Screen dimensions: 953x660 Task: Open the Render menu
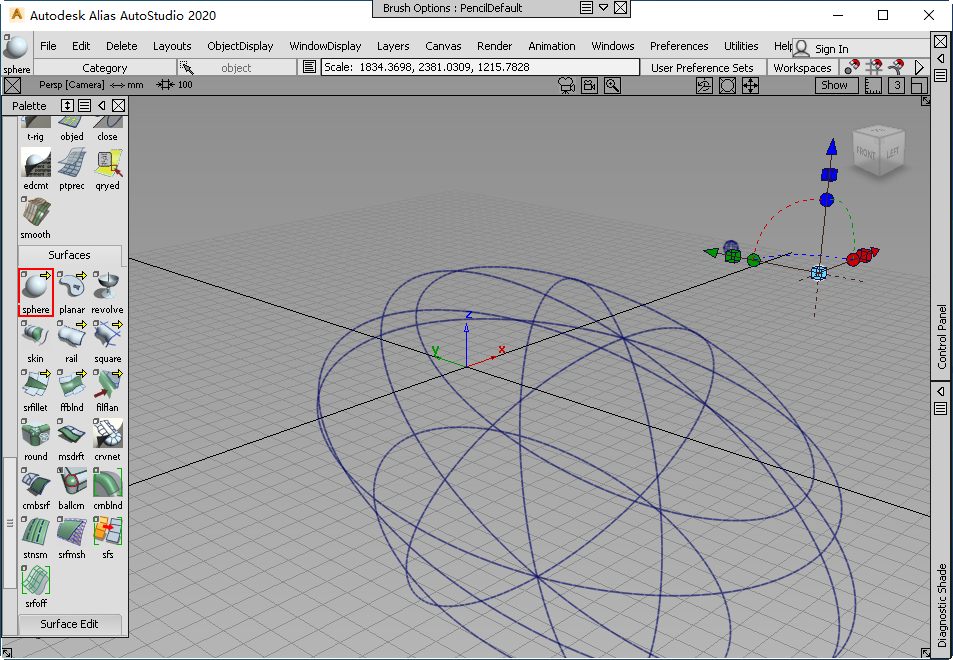[x=494, y=46]
